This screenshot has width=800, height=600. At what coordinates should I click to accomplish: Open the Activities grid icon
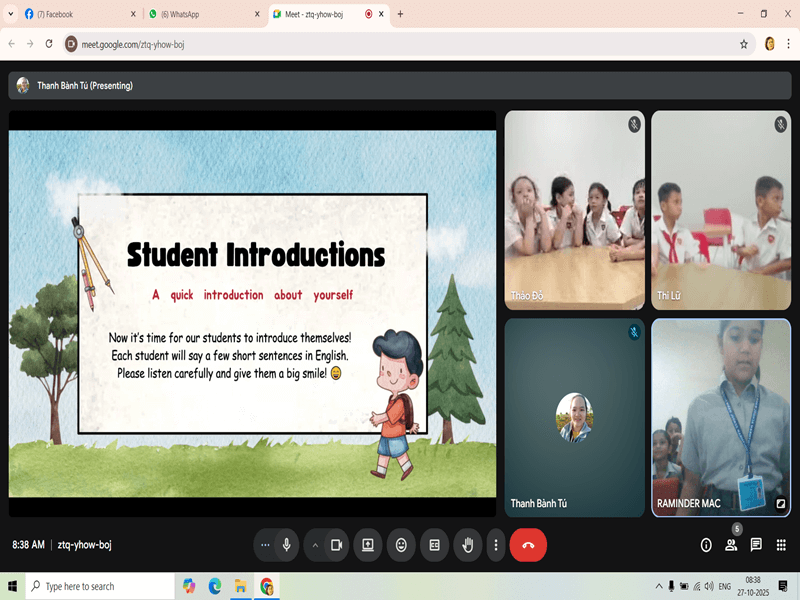click(781, 545)
